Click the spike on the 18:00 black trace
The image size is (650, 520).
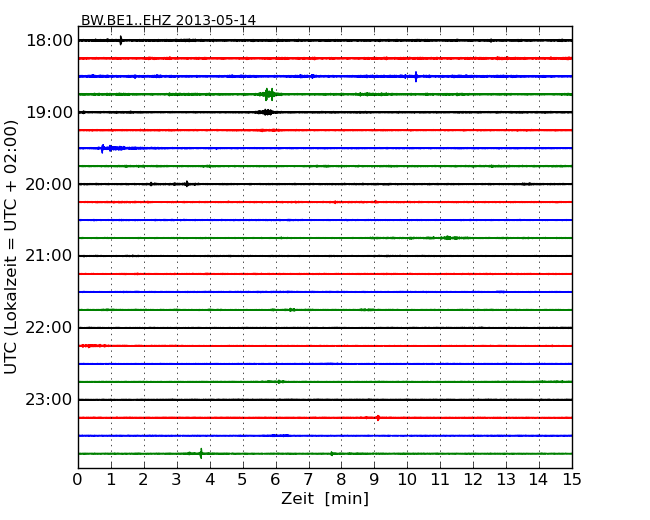[121, 40]
